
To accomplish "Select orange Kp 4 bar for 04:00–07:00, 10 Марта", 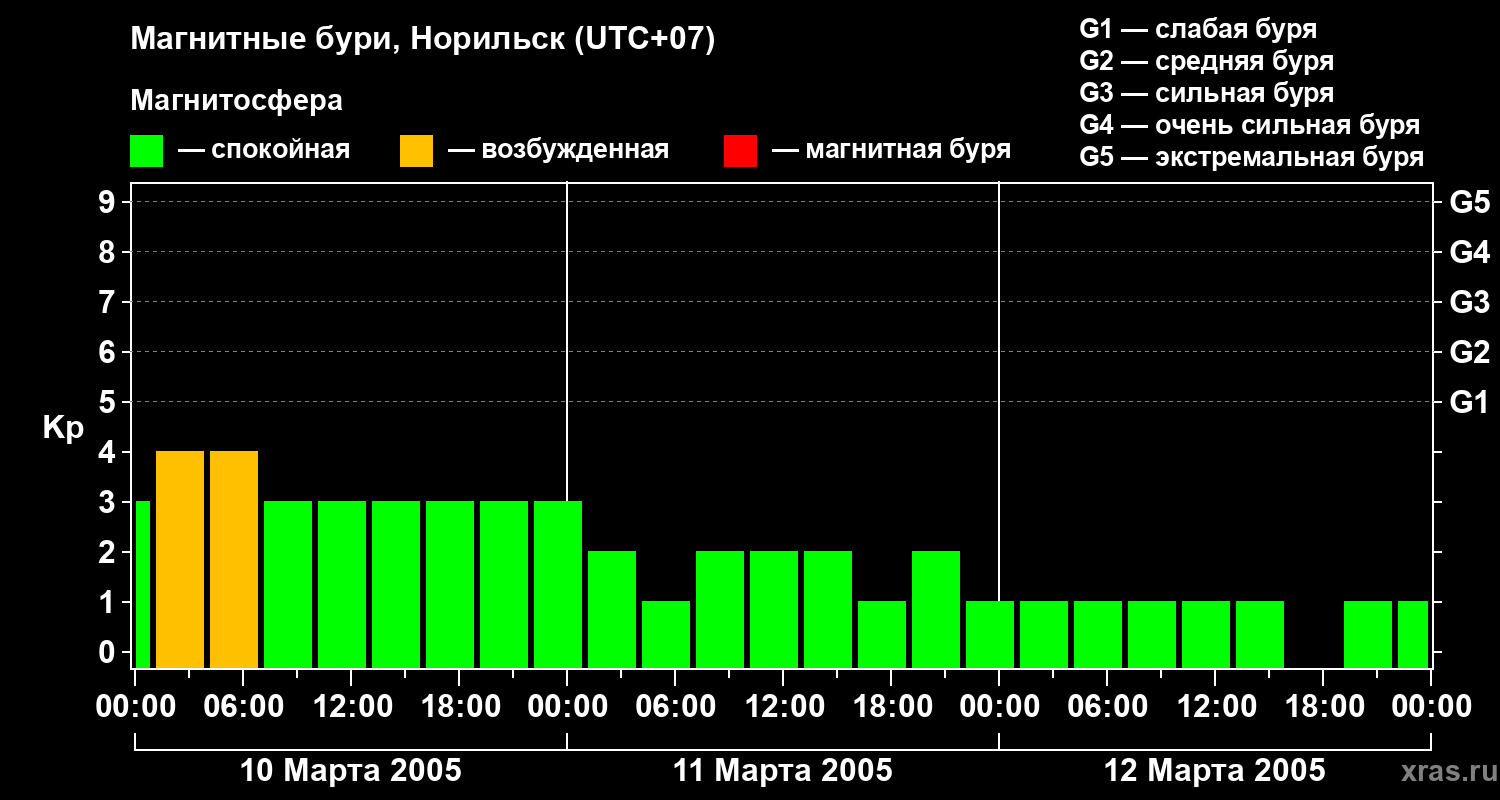I will click(234, 559).
